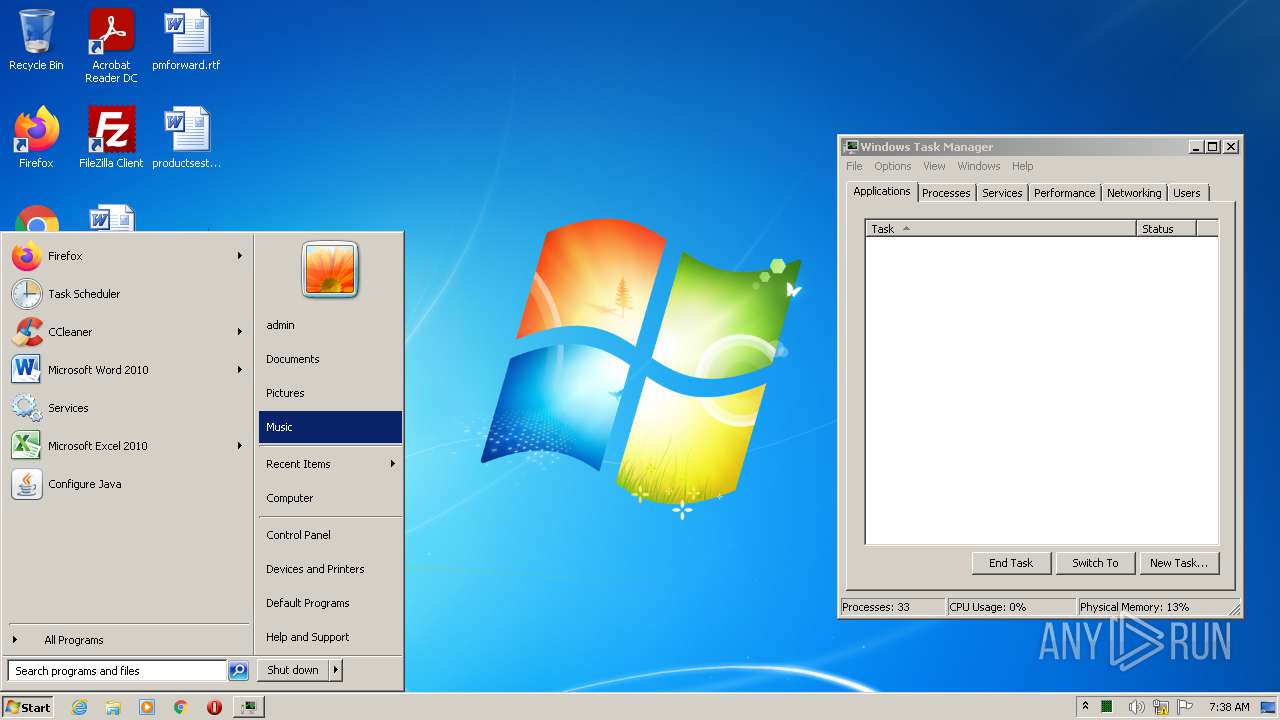This screenshot has height=720, width=1280.
Task: Click the Shut down button
Action: click(293, 670)
